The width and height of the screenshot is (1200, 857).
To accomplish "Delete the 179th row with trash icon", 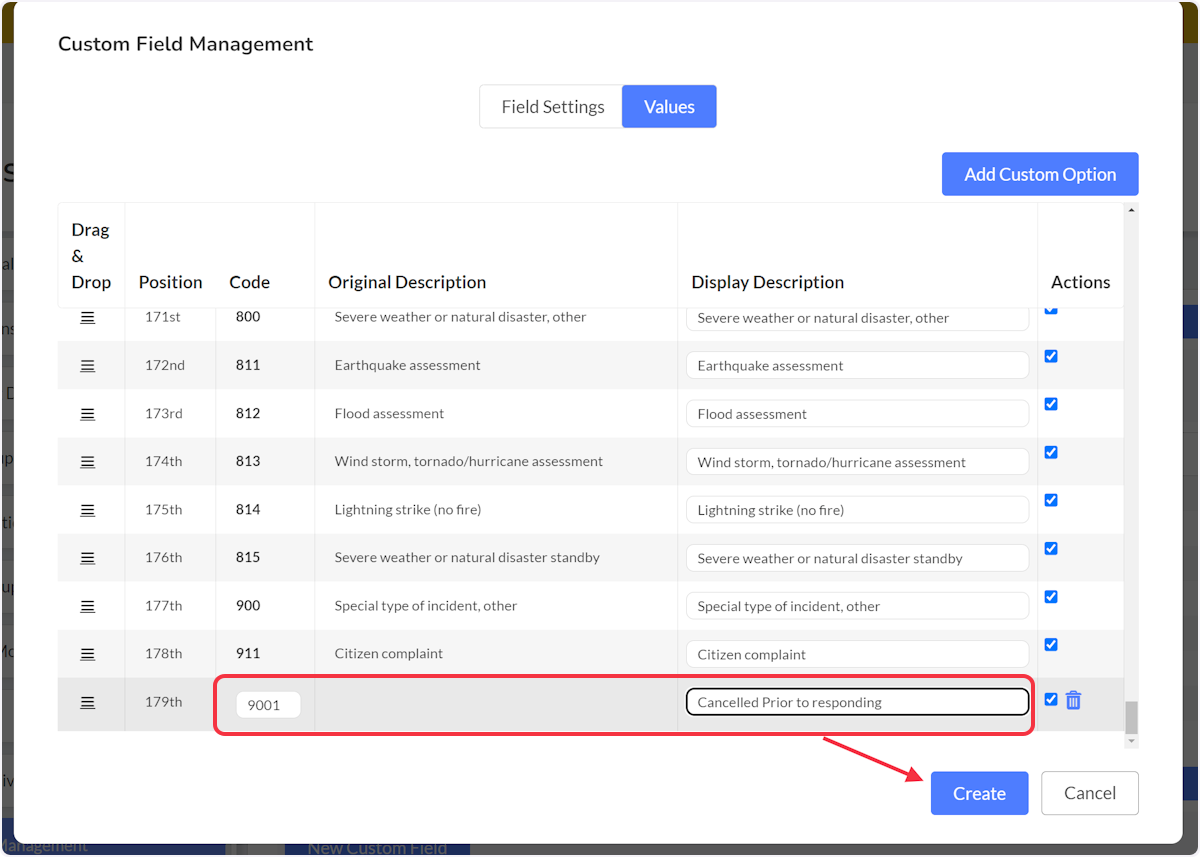I will click(x=1073, y=701).
